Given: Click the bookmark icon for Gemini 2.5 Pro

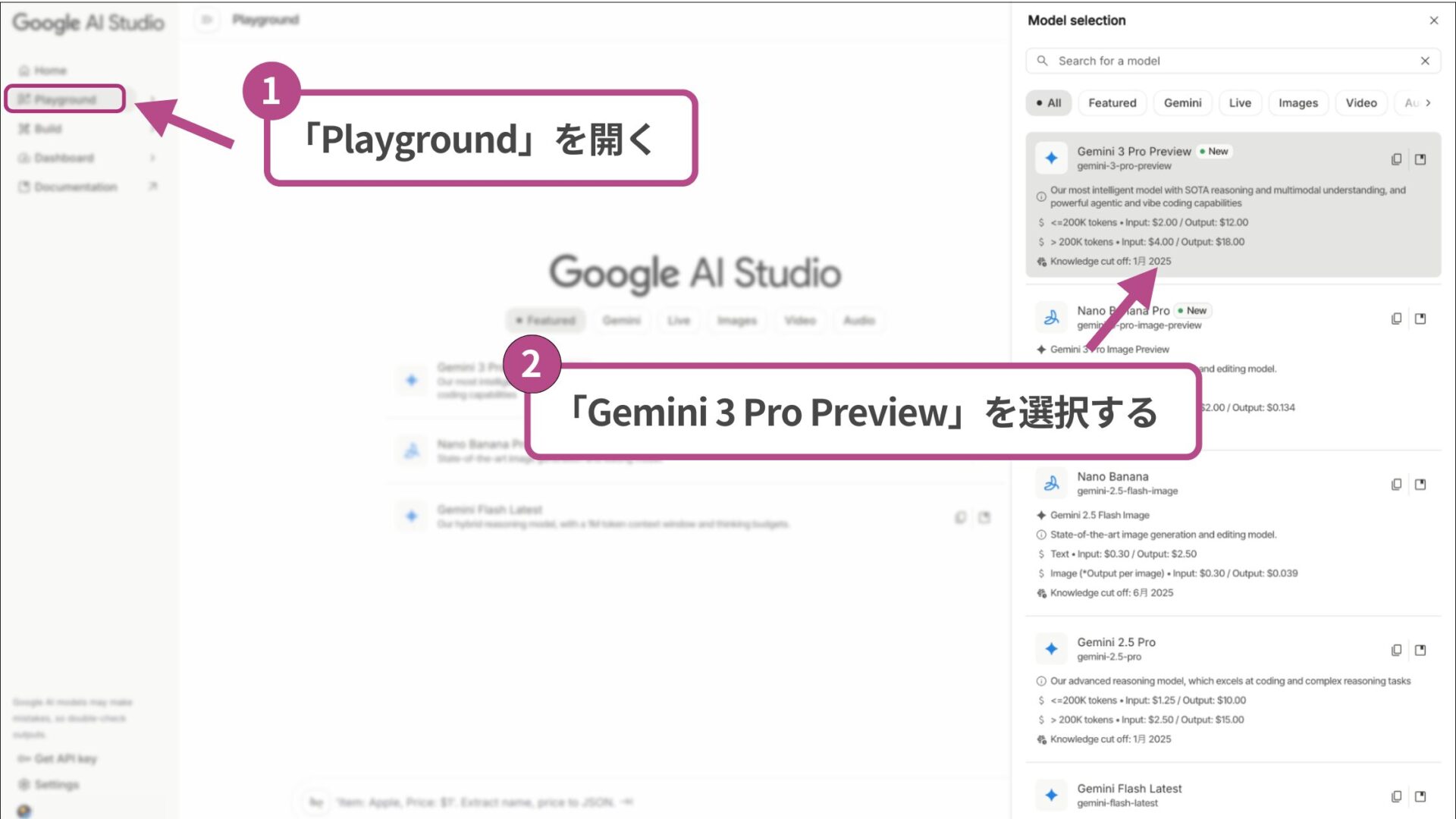Looking at the screenshot, I should 1420,650.
